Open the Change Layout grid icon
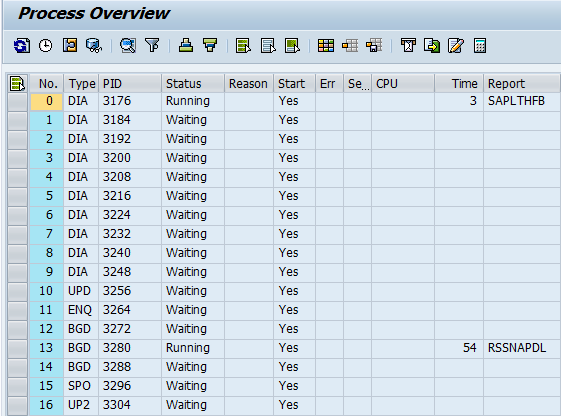Viewport: 561px width, 416px height. click(326, 46)
